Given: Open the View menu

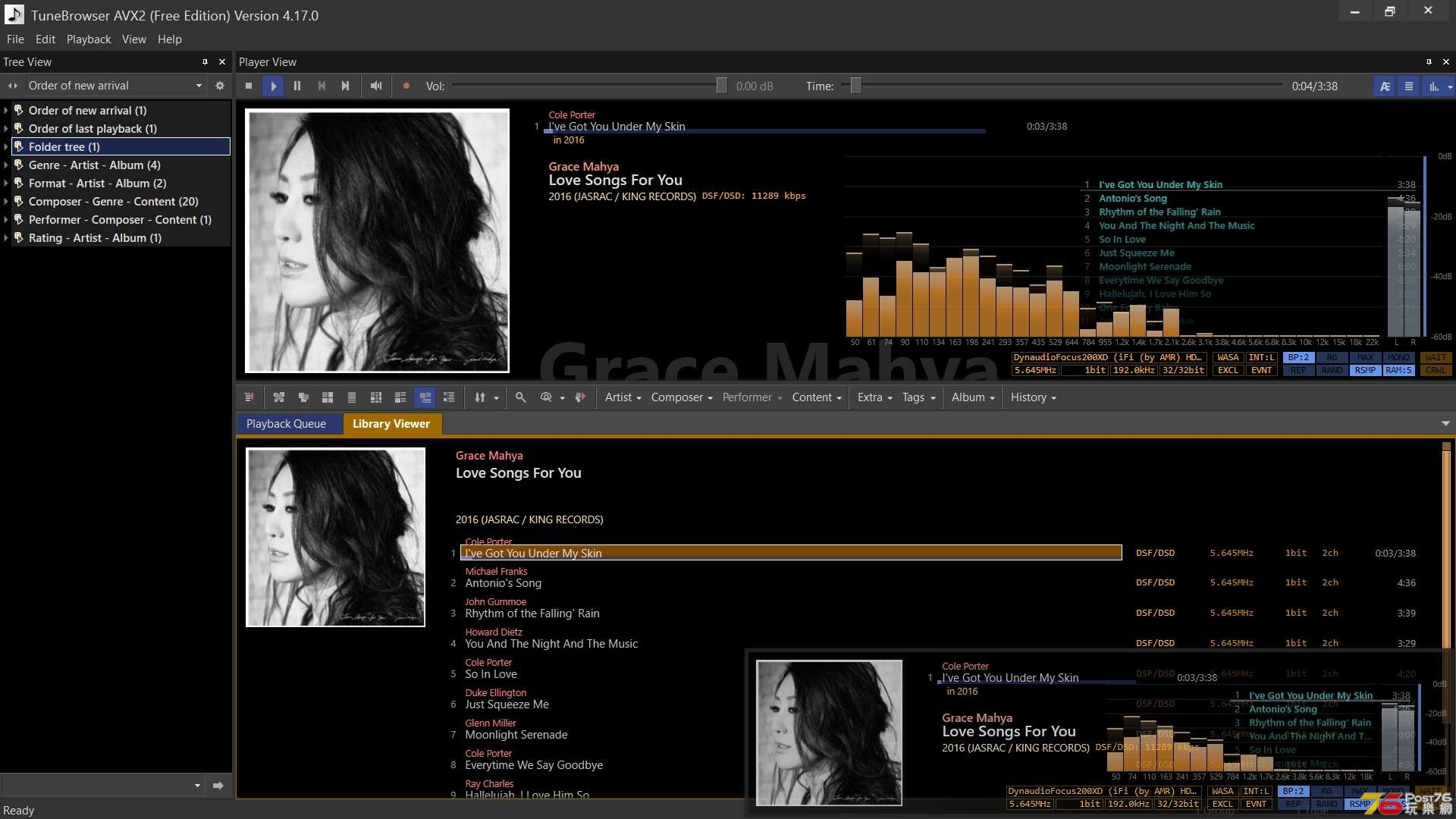Looking at the screenshot, I should [x=134, y=39].
